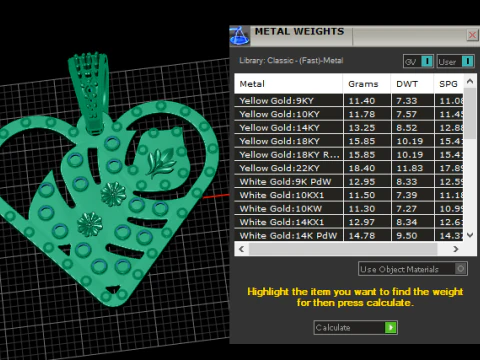Select the Yellow Gold:10KY row
Viewport: 480px width, 360px height.
point(349,114)
